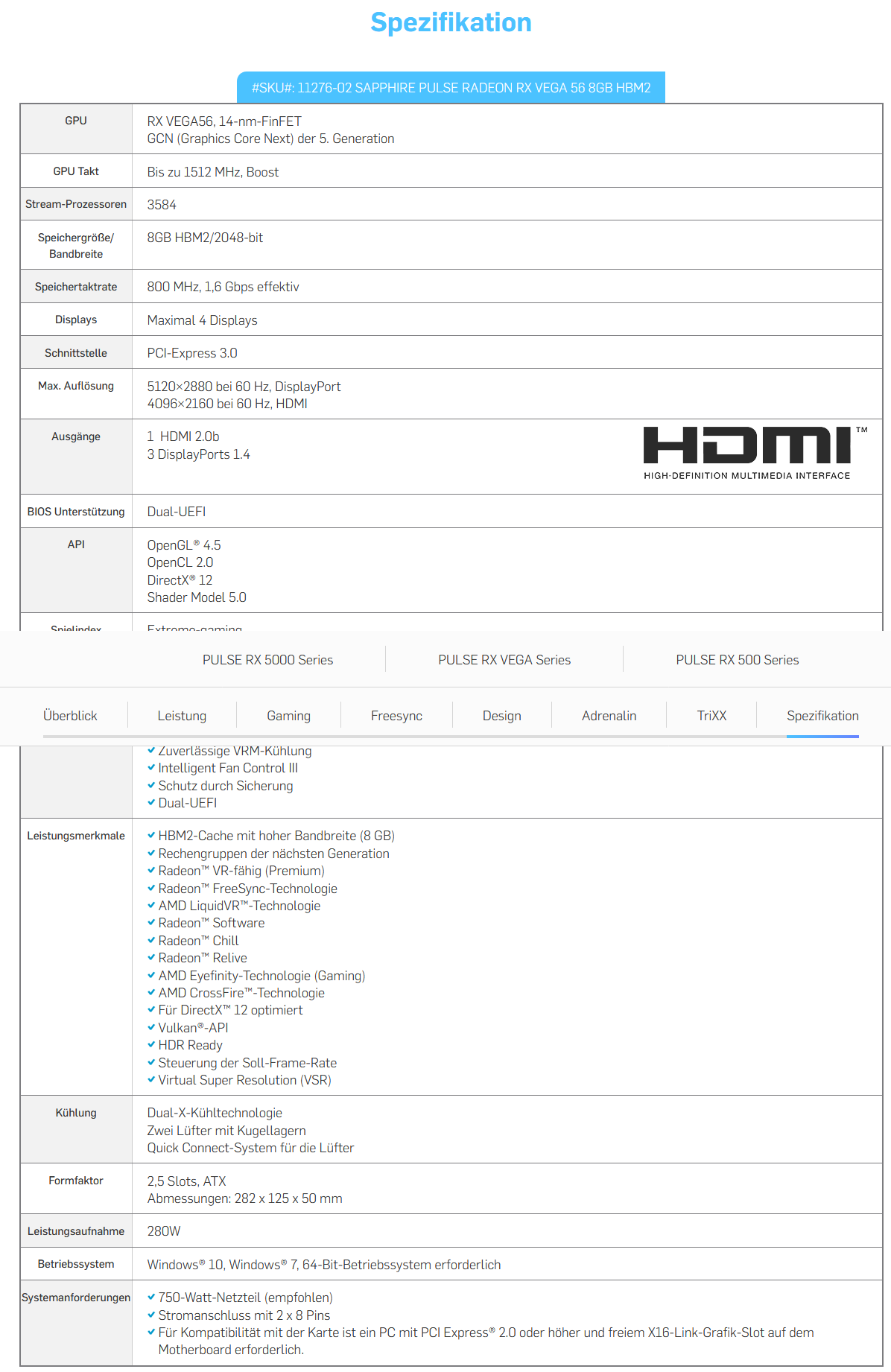The width and height of the screenshot is (891, 1372).
Task: Click the Spezifikation page heading
Action: coord(451,22)
